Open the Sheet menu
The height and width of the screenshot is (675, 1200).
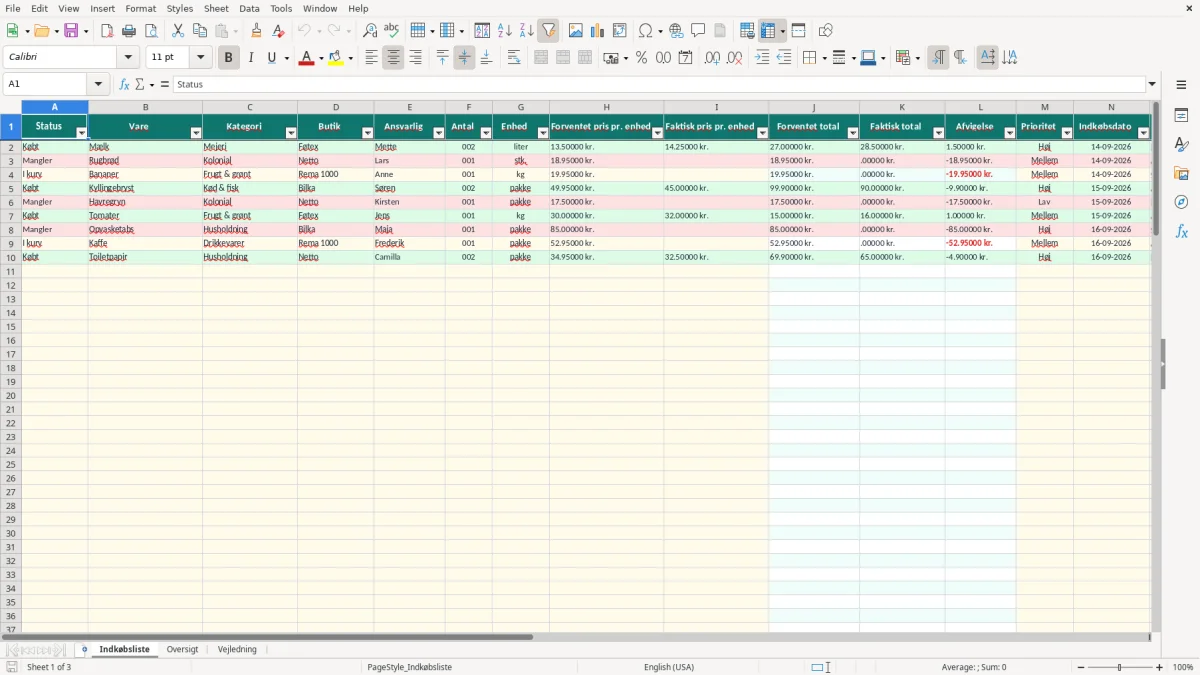[x=217, y=8]
